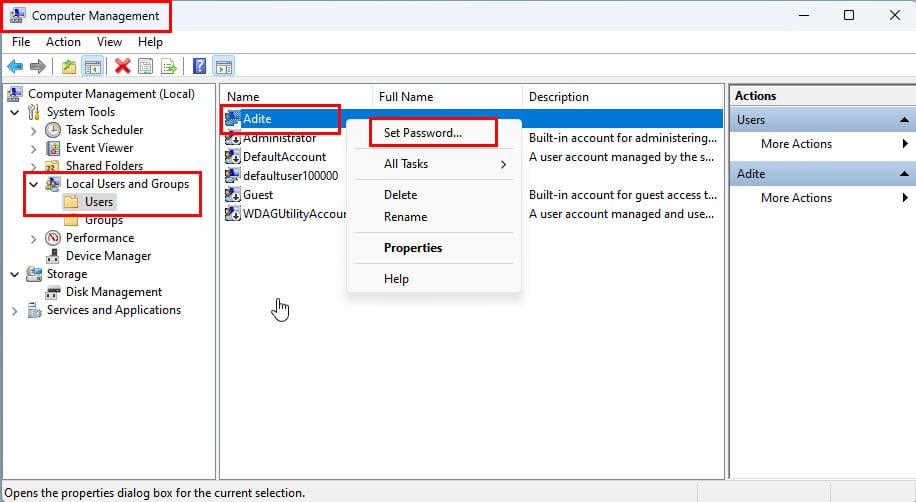Expand the Task Scheduler node

(x=33, y=130)
